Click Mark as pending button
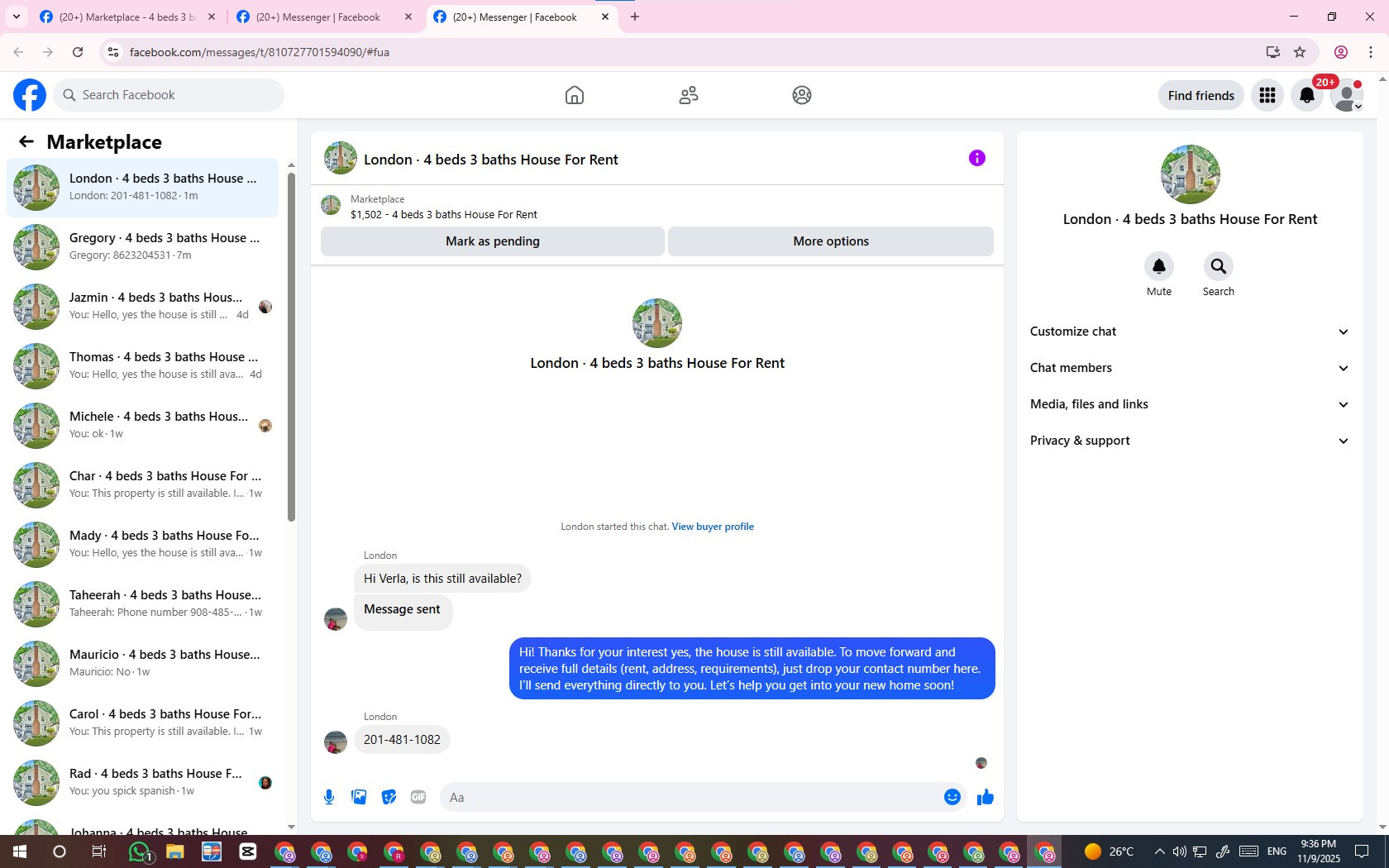This screenshot has width=1389, height=868. click(x=493, y=241)
